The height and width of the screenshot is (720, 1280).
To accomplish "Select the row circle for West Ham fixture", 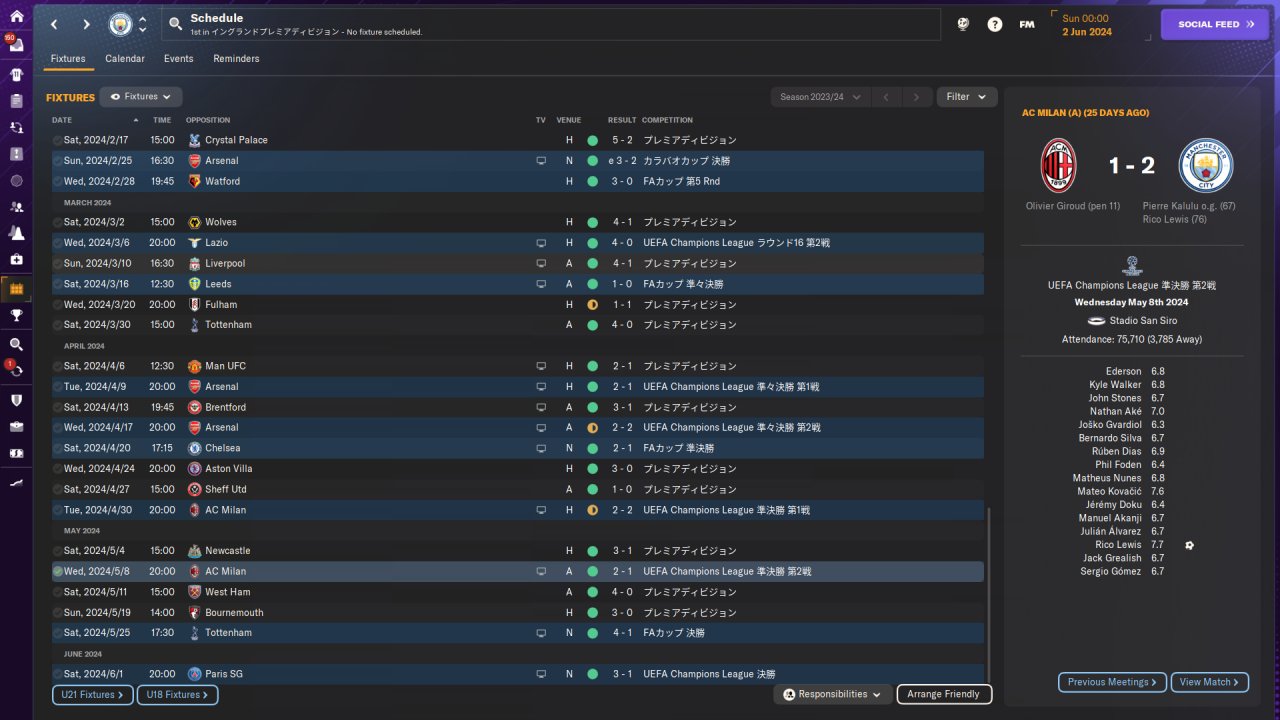I will [58, 592].
